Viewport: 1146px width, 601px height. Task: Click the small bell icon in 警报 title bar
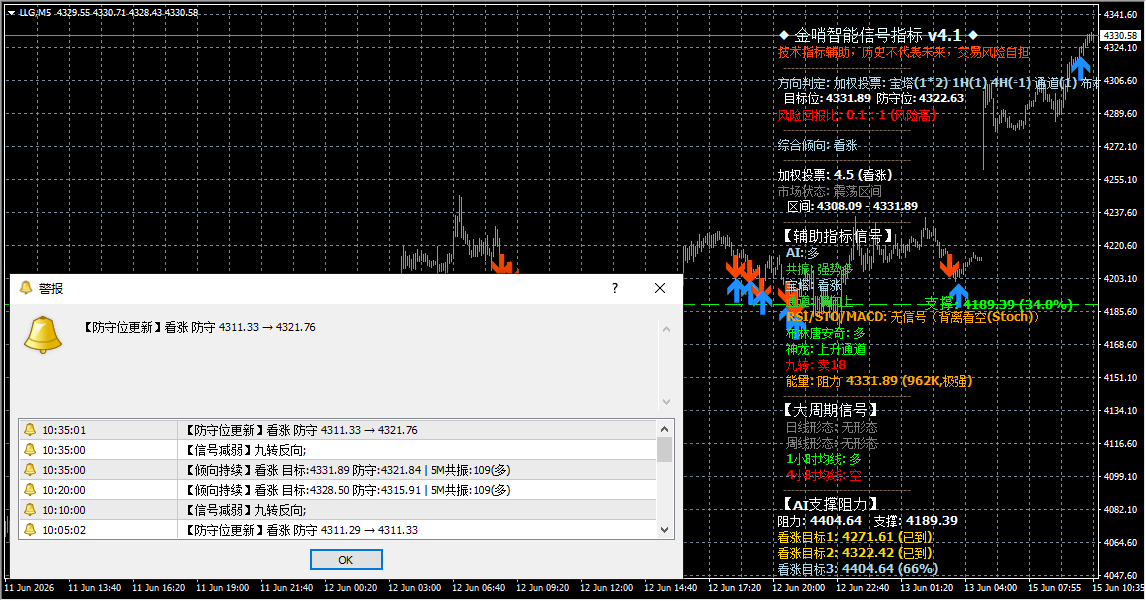[x=26, y=288]
